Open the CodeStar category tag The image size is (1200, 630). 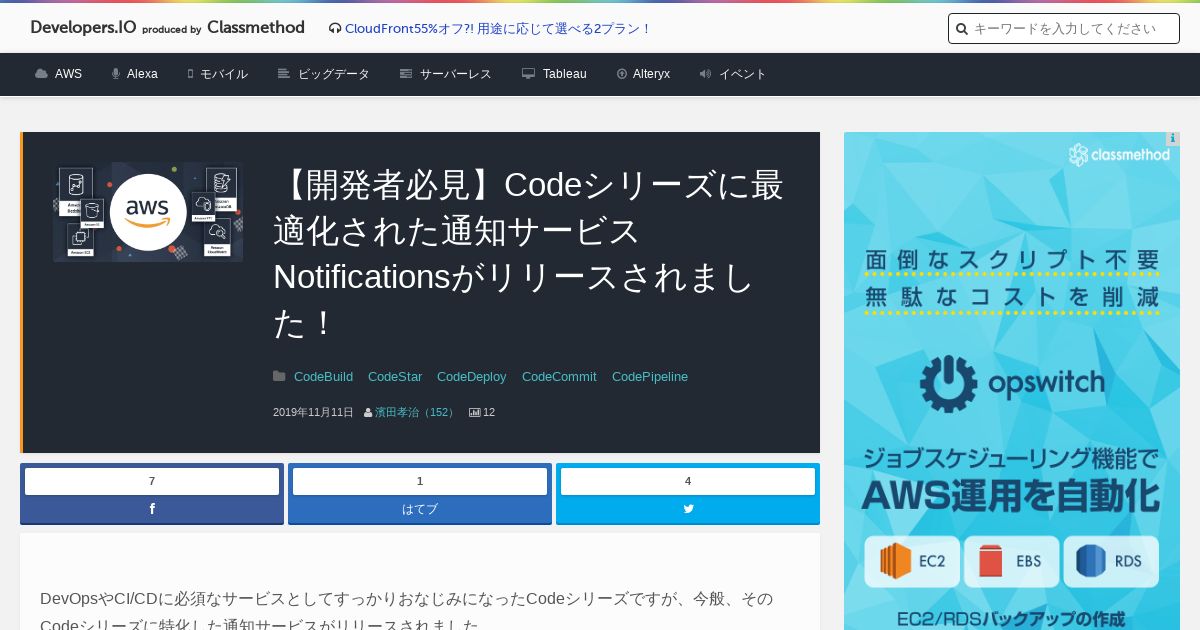[x=395, y=377]
